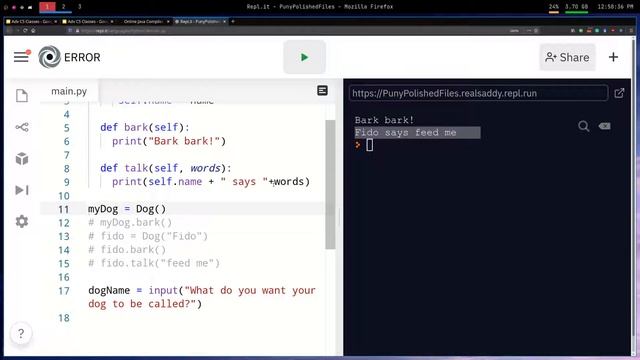Viewport: 640px width, 360px height.
Task: Click the 24% CPU indicator in the system bar
Action: tap(553, 7)
